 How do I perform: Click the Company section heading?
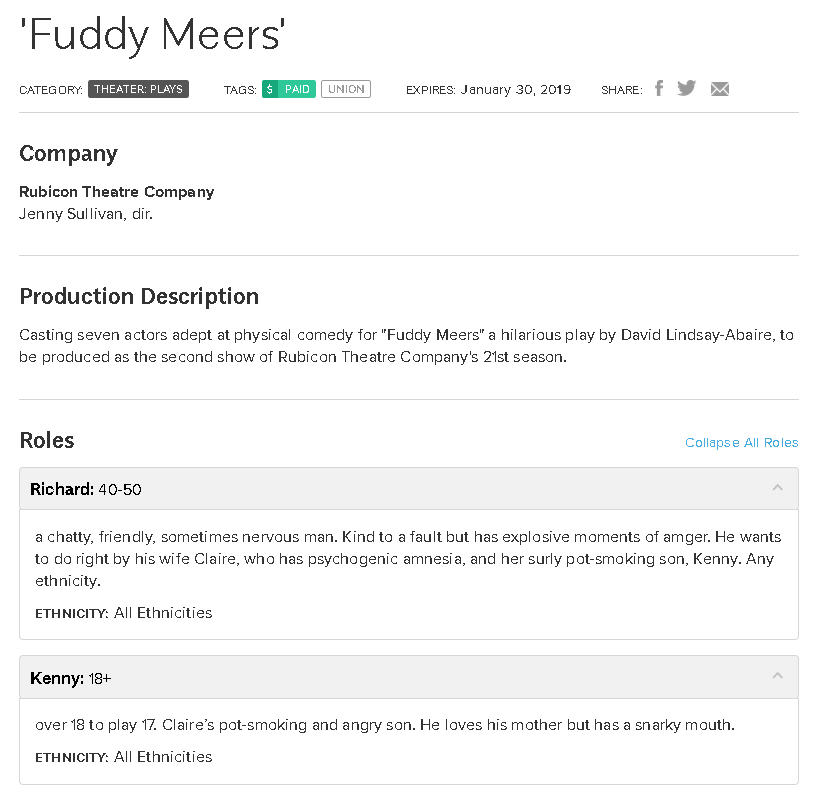point(68,153)
